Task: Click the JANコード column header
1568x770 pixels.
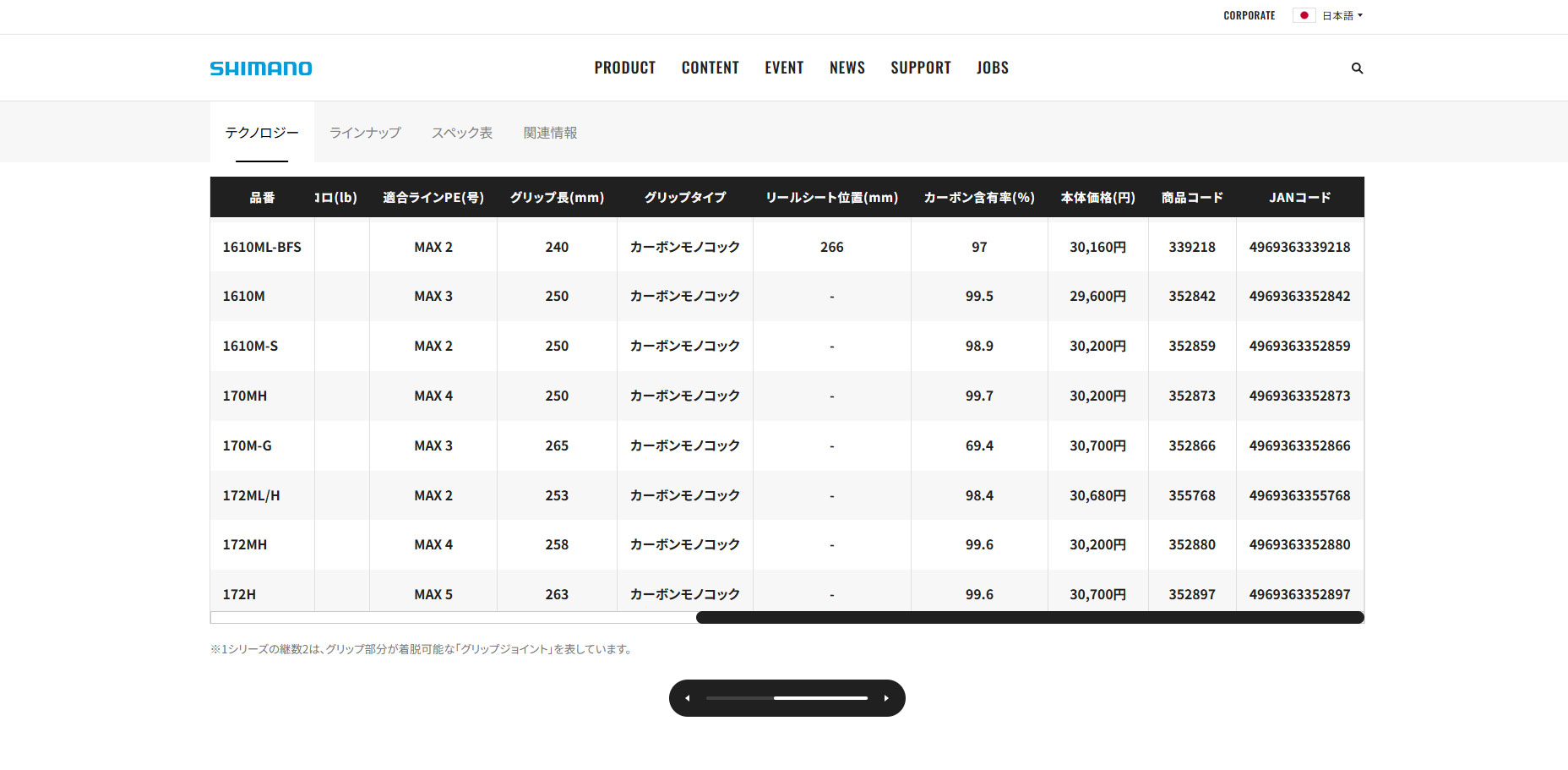Action: (x=1300, y=198)
